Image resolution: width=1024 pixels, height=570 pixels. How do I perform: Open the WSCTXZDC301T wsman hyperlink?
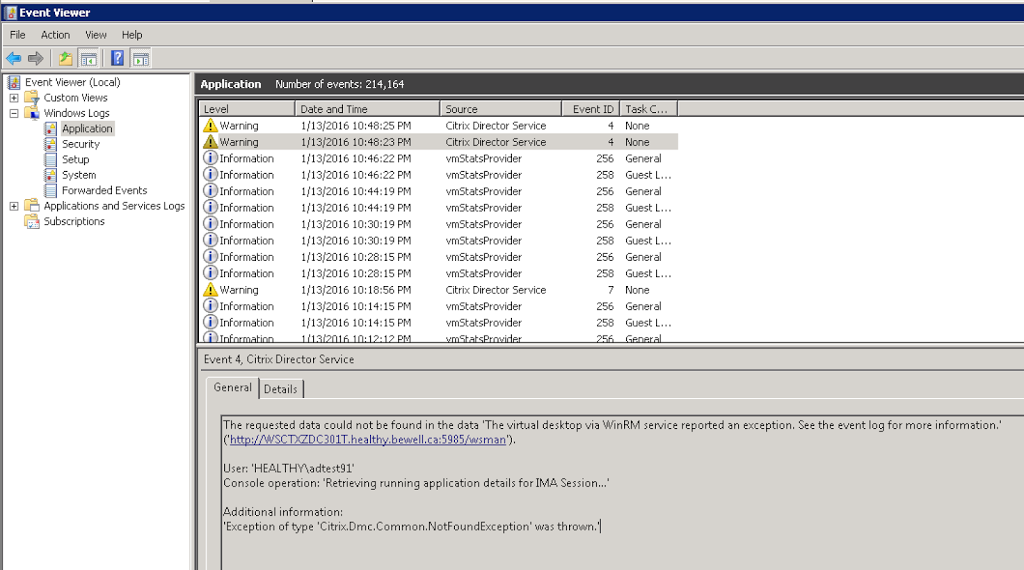[x=369, y=439]
